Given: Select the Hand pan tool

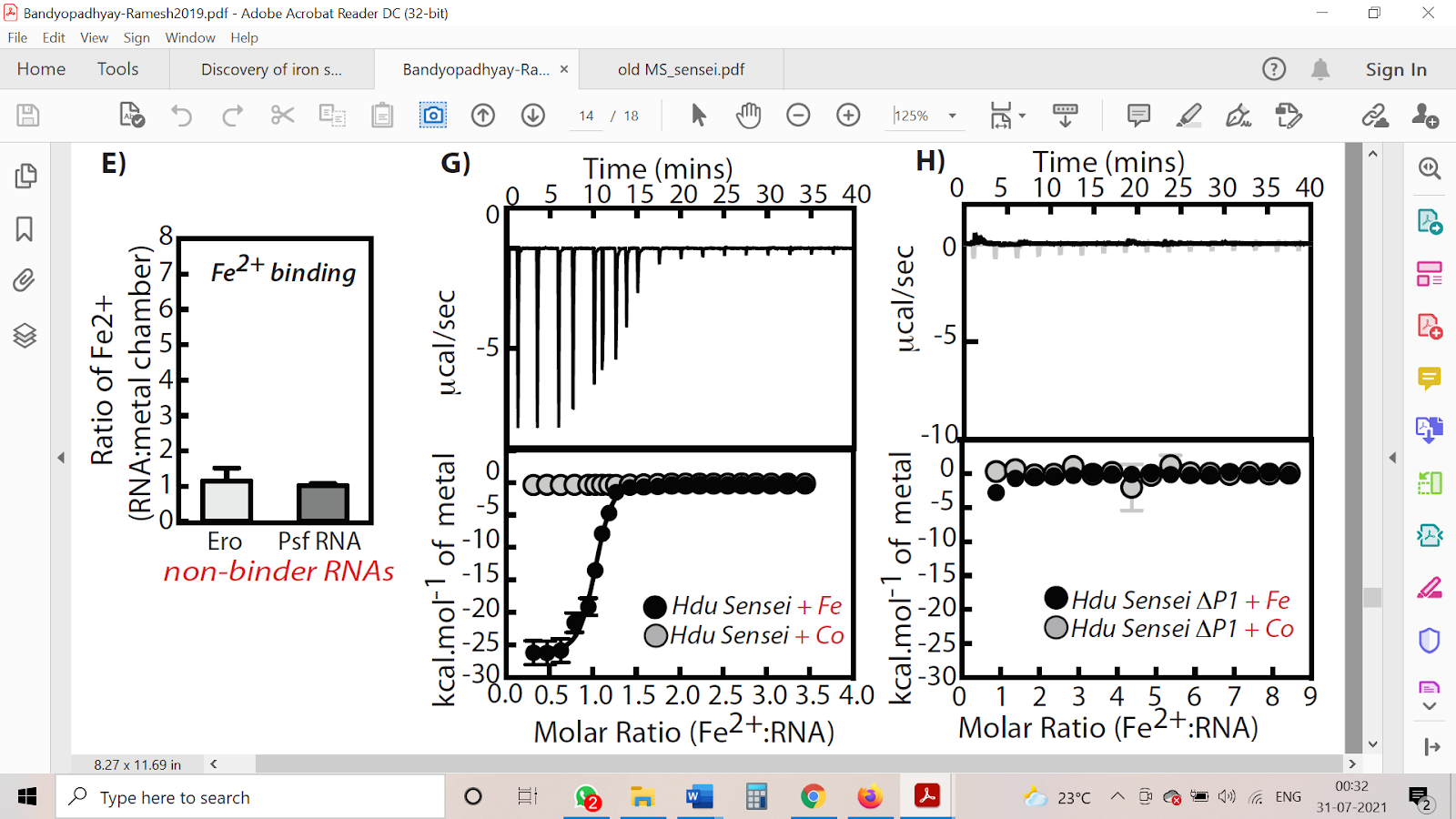Looking at the screenshot, I should [x=748, y=116].
